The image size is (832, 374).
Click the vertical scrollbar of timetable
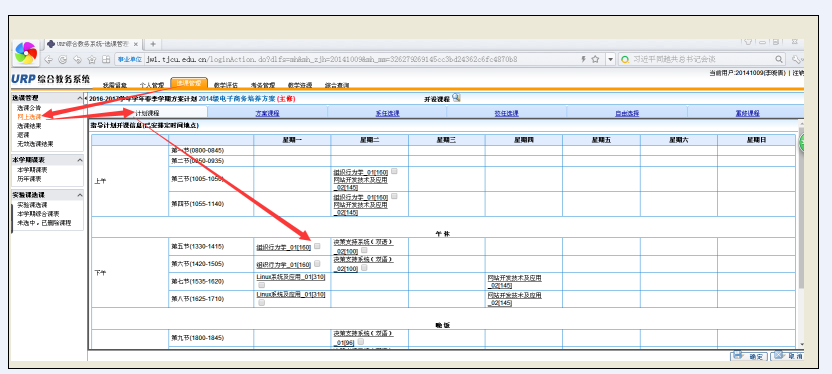pyautogui.click(x=801, y=233)
